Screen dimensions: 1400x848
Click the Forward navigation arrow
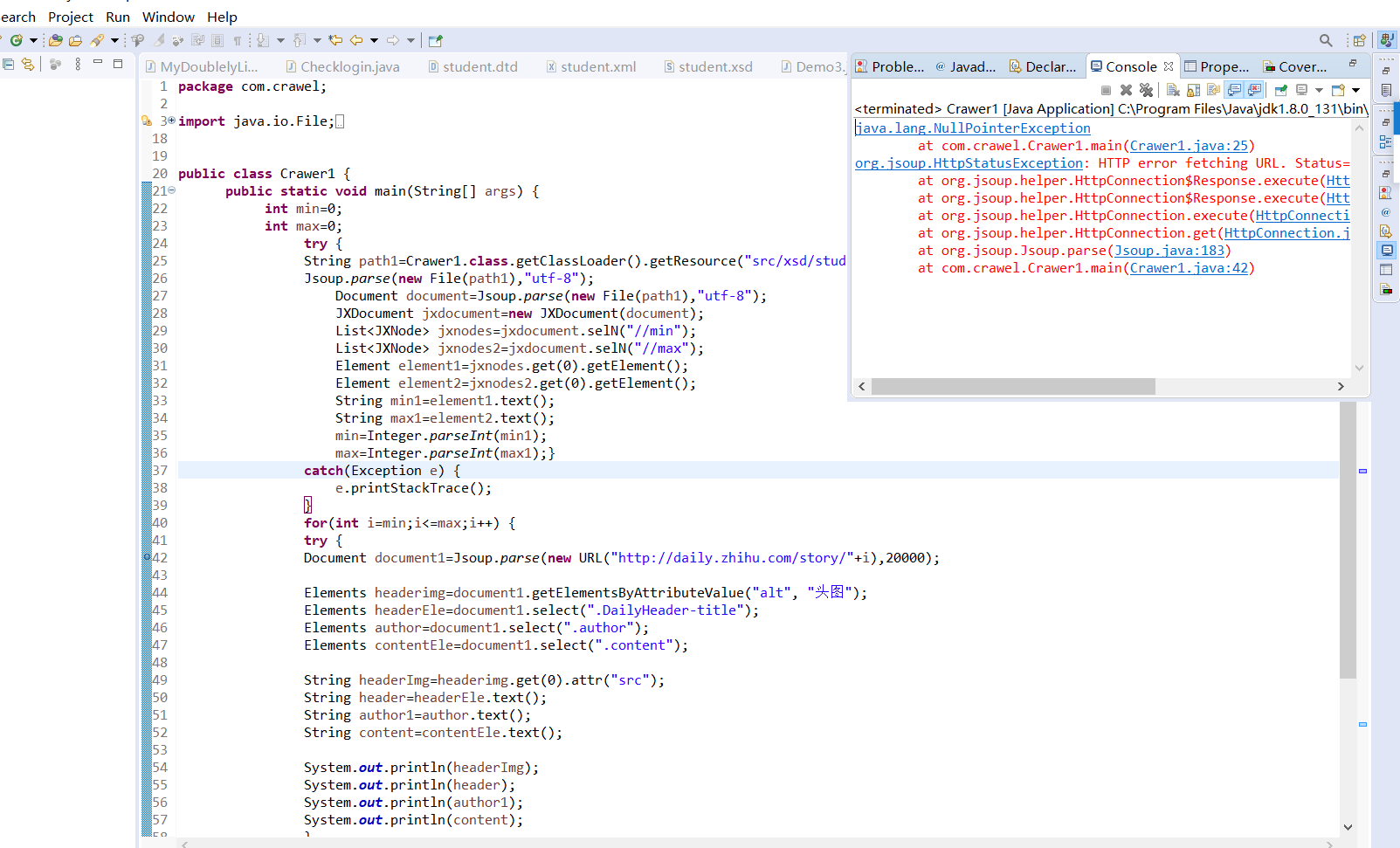393,40
